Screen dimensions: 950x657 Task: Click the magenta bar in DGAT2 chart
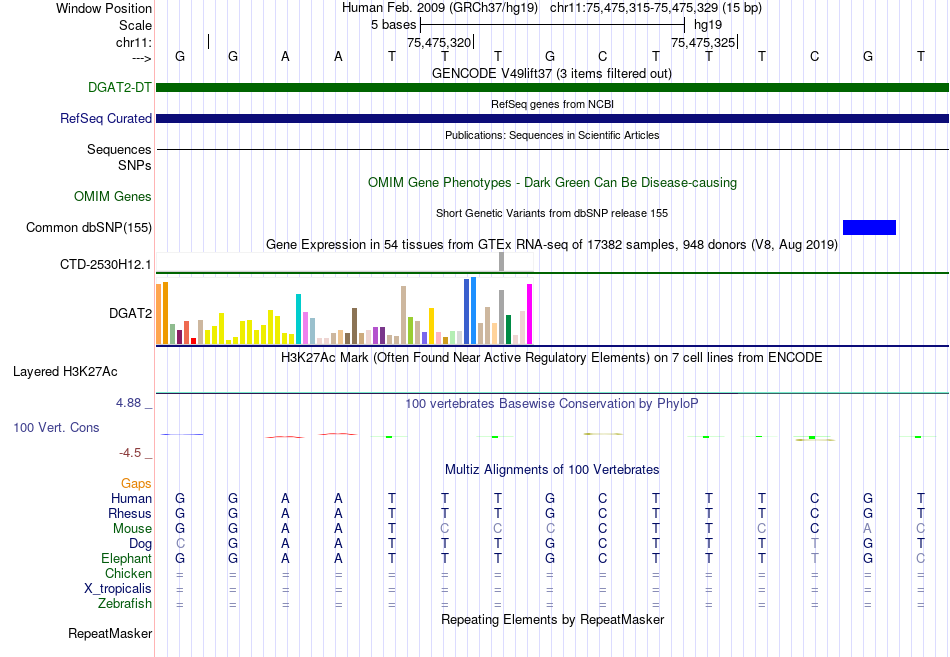coord(530,314)
